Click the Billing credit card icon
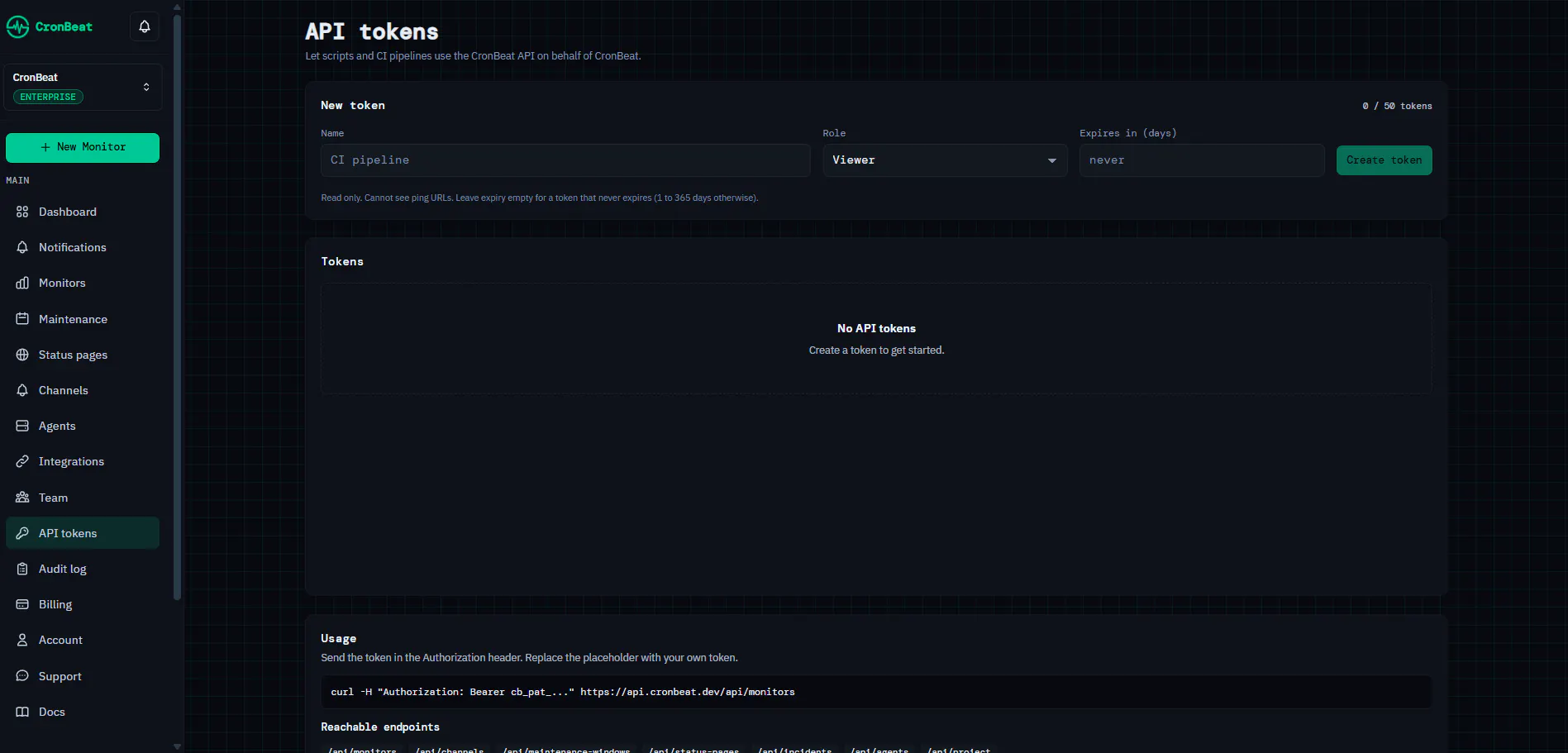Image resolution: width=1568 pixels, height=753 pixels. click(x=22, y=604)
